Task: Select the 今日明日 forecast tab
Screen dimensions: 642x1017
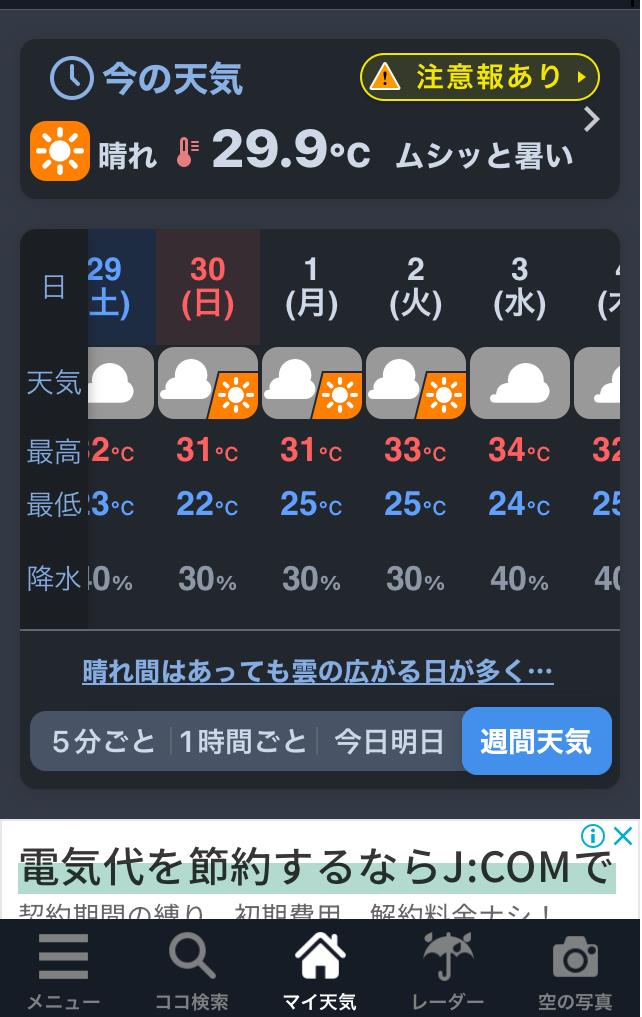Action: click(389, 741)
